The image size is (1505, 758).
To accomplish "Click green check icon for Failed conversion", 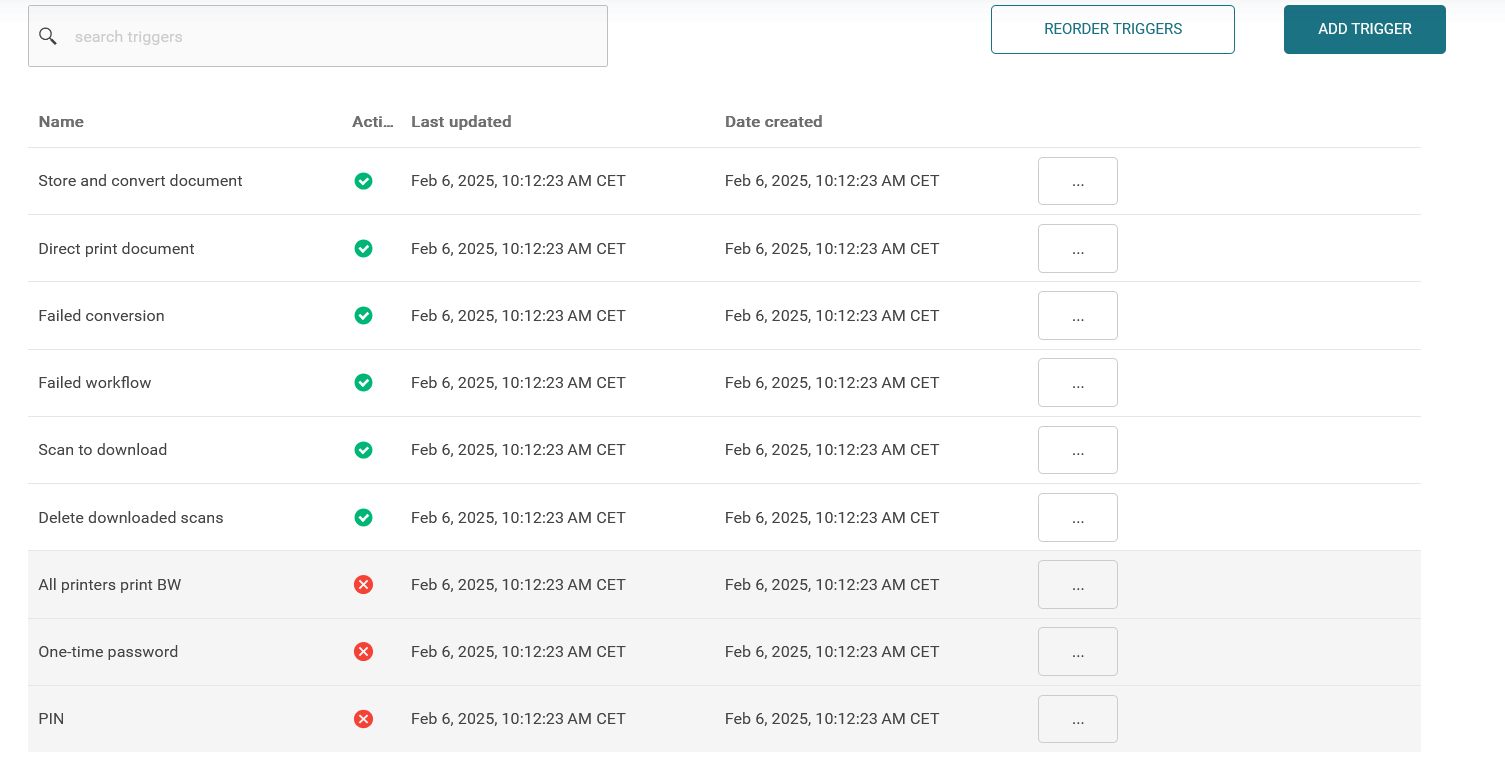I will (x=363, y=315).
